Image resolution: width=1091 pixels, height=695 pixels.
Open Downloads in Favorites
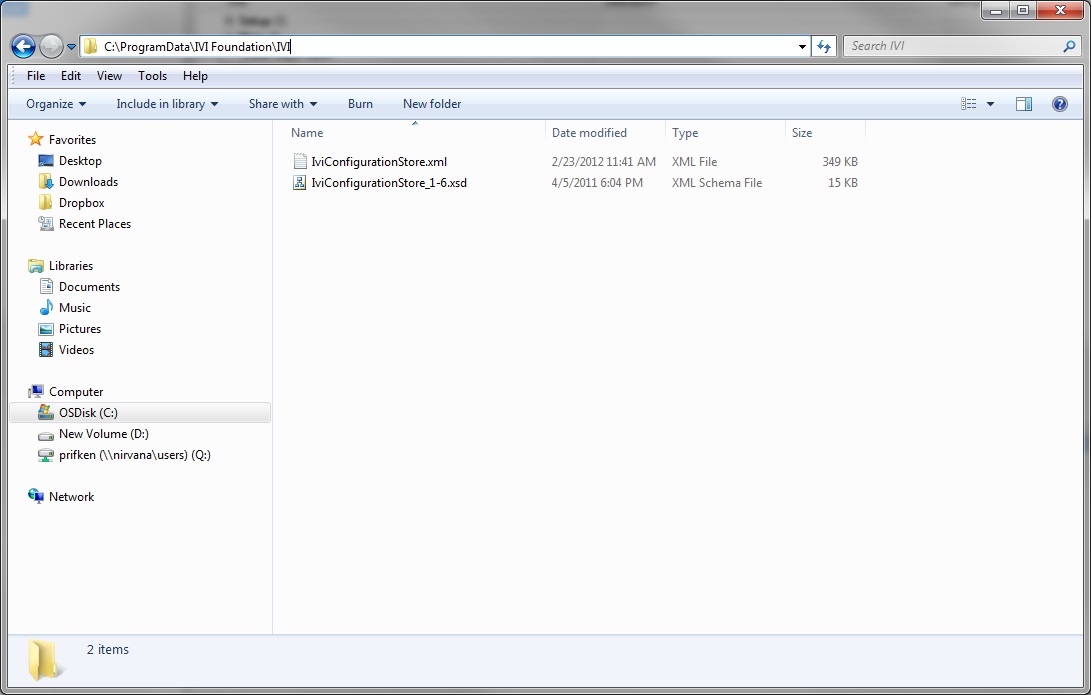pos(88,182)
